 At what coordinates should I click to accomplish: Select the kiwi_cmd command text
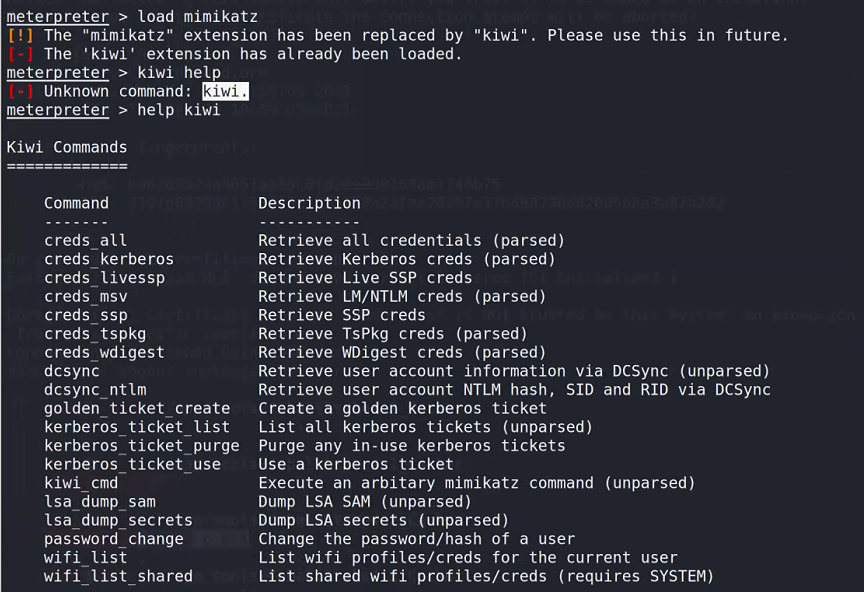tap(81, 483)
